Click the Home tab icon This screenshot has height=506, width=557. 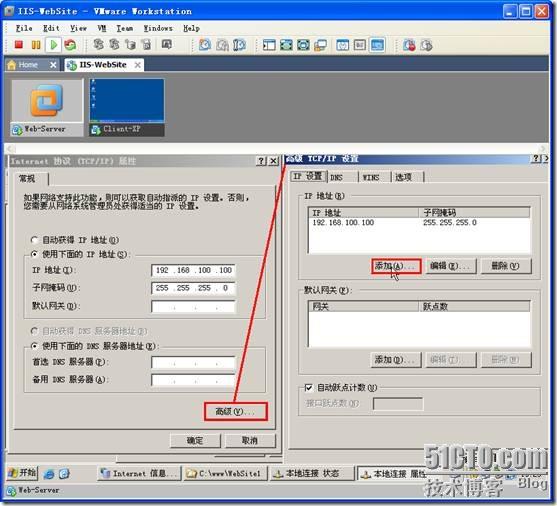(x=11, y=65)
